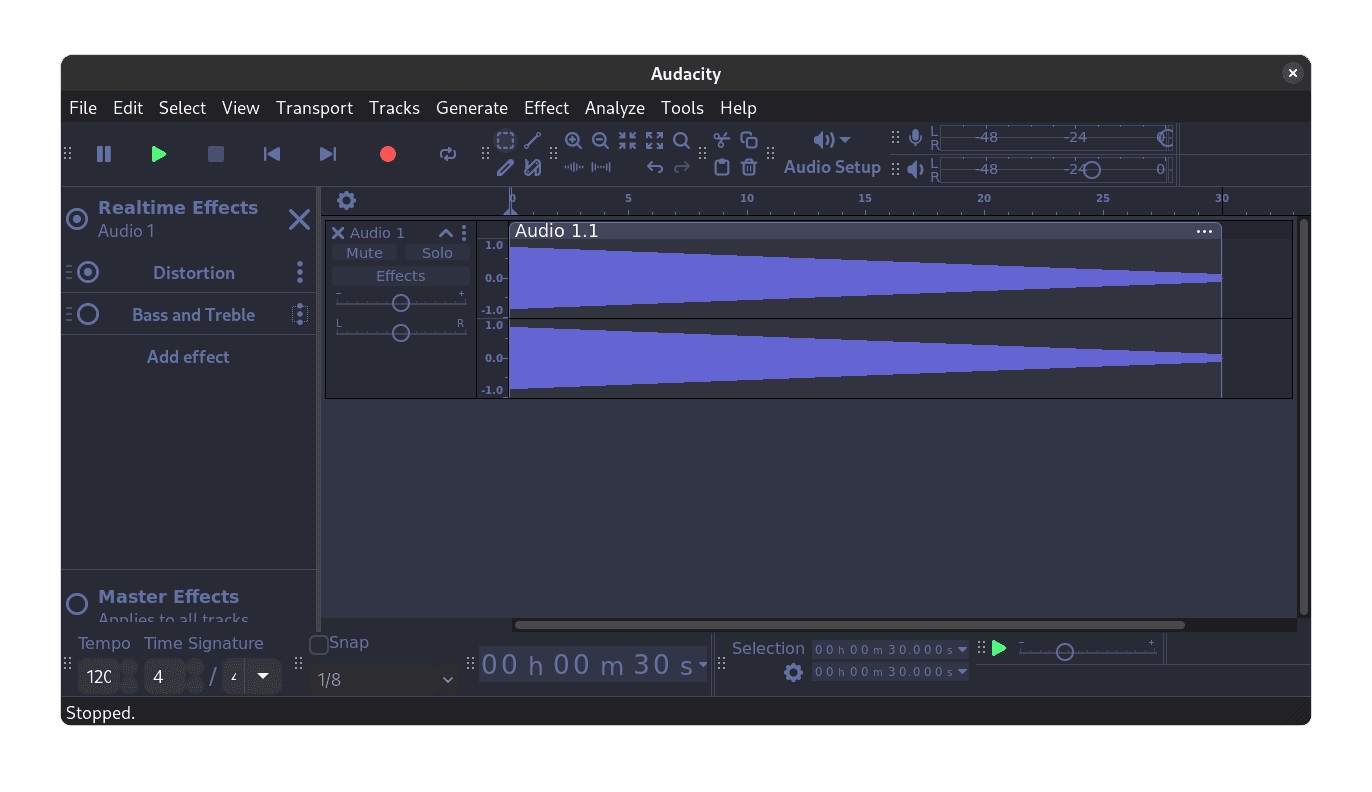Click Fit Project to Width icon
This screenshot has width=1372, height=792.
pyautogui.click(x=654, y=140)
